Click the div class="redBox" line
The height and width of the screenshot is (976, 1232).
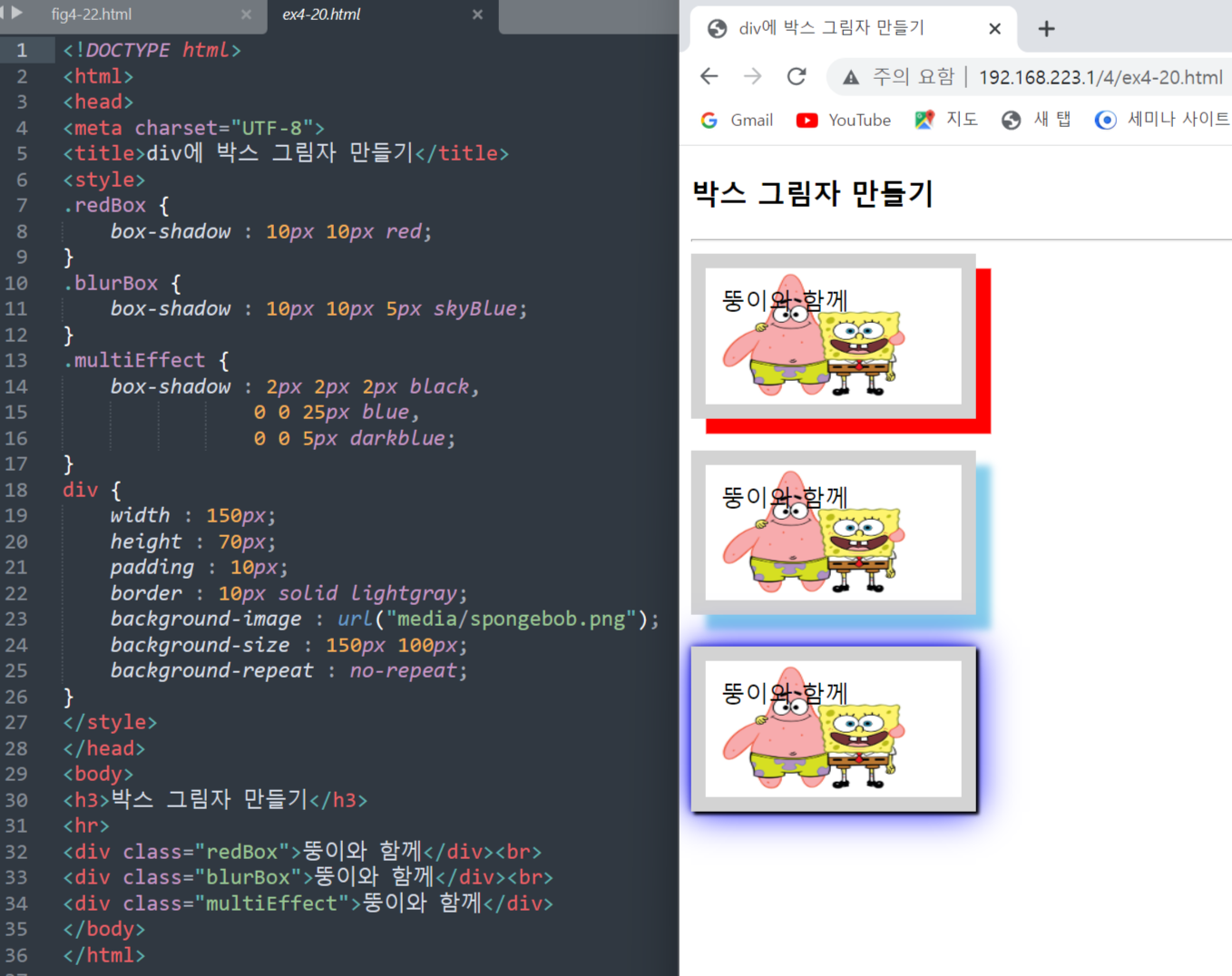pyautogui.click(x=302, y=851)
